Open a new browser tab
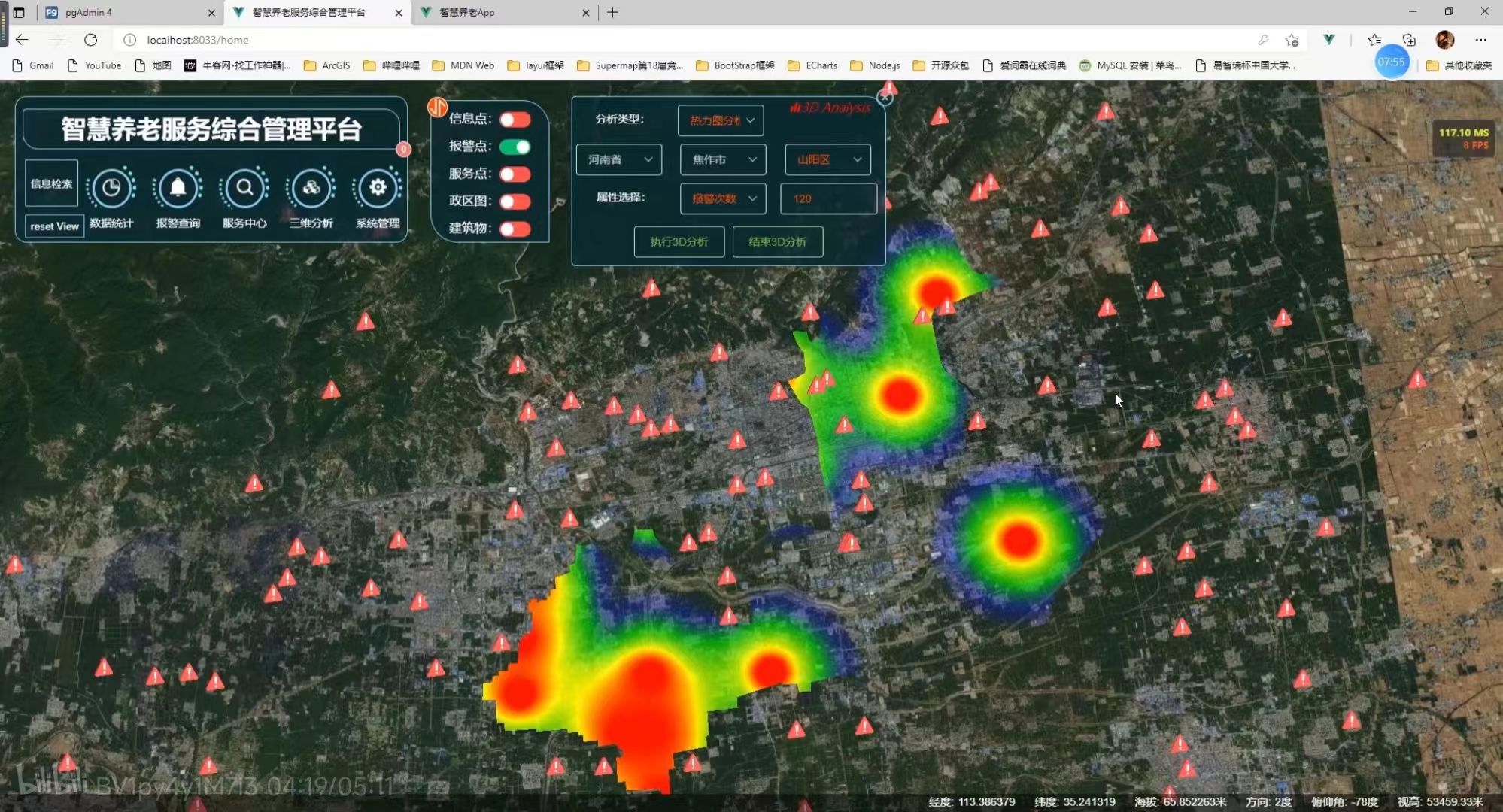Viewport: 1503px width, 812px height. (x=613, y=12)
